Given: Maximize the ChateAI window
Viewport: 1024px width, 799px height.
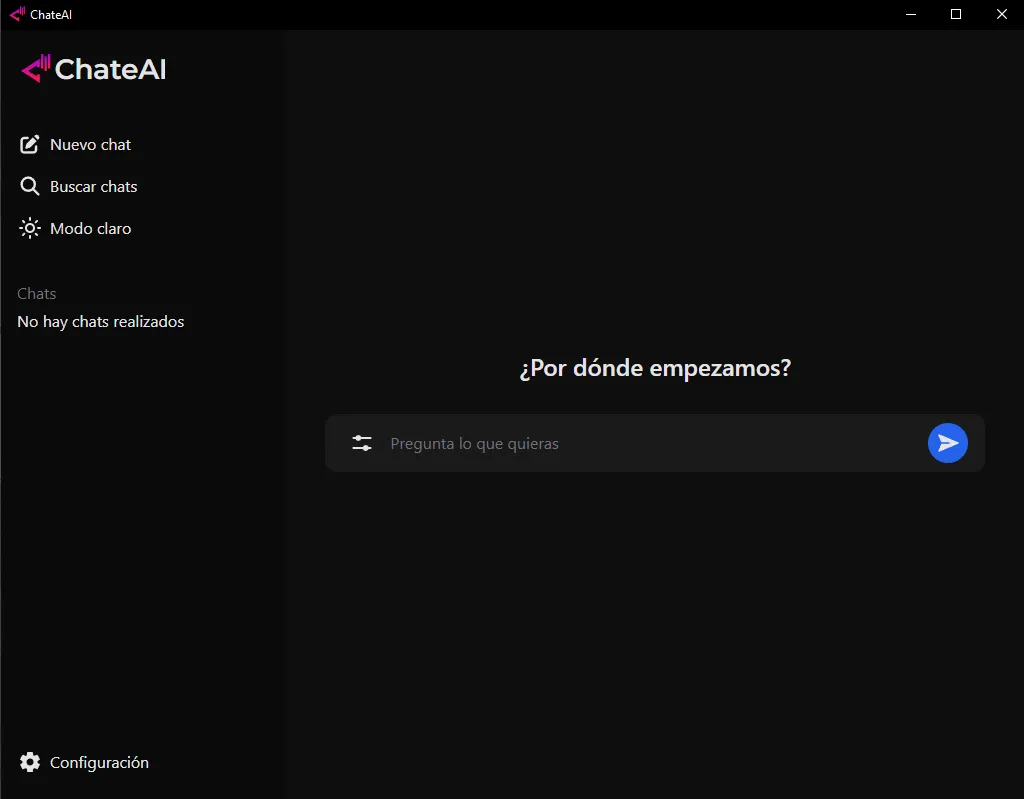Looking at the screenshot, I should click(956, 14).
